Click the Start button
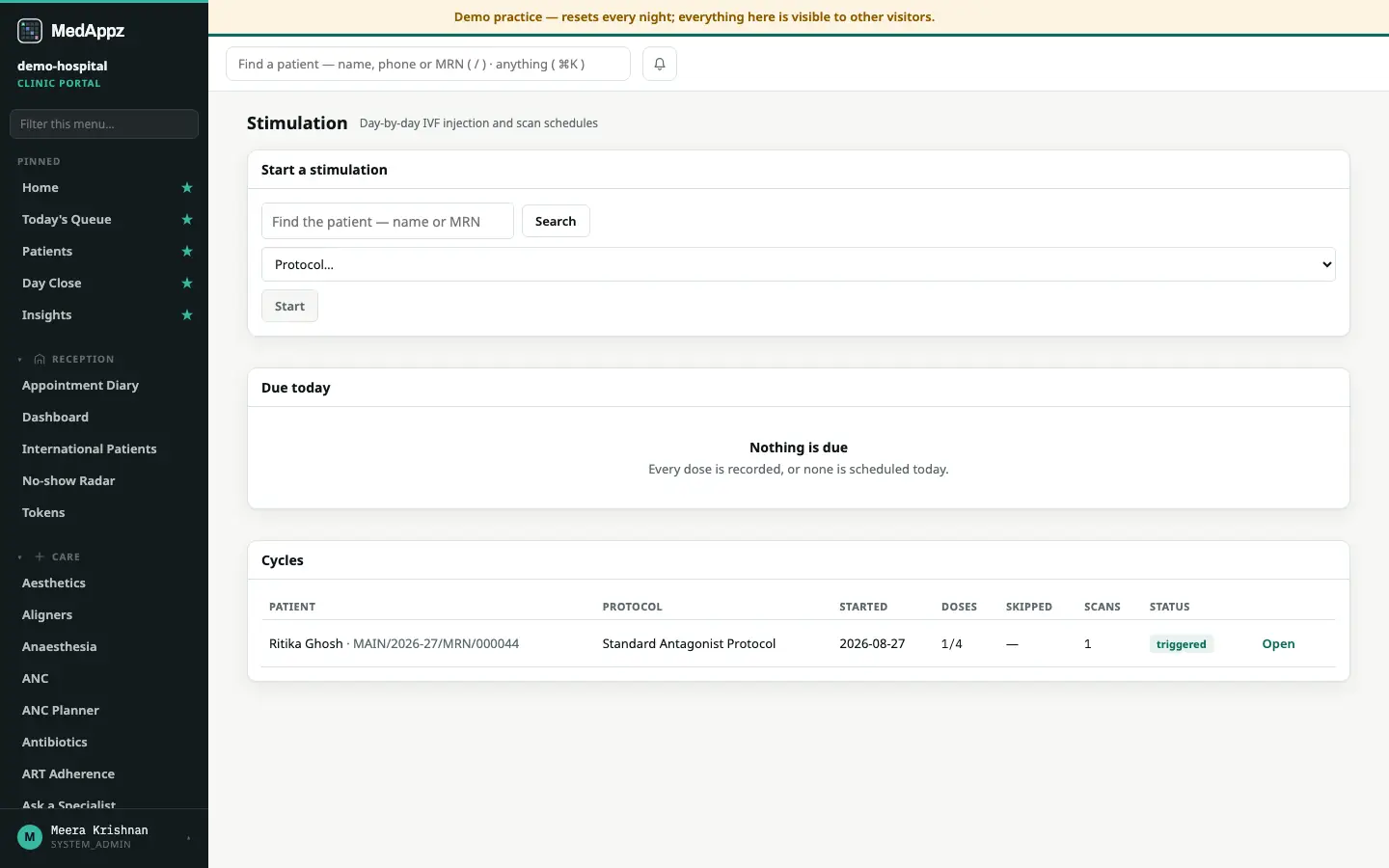The width and height of the screenshot is (1389, 868). pyautogui.click(x=289, y=306)
